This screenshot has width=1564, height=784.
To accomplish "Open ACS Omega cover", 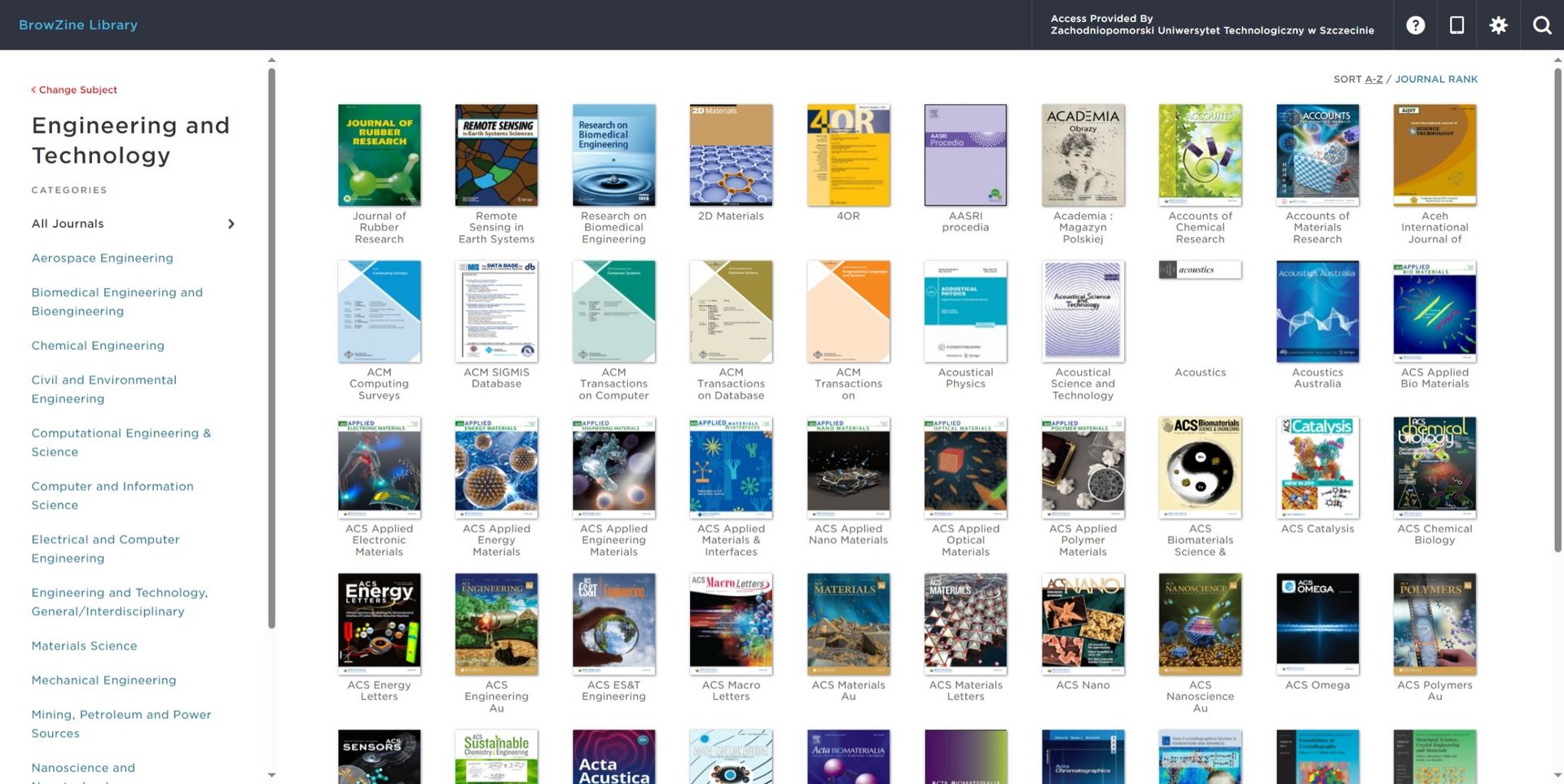I will [x=1318, y=624].
